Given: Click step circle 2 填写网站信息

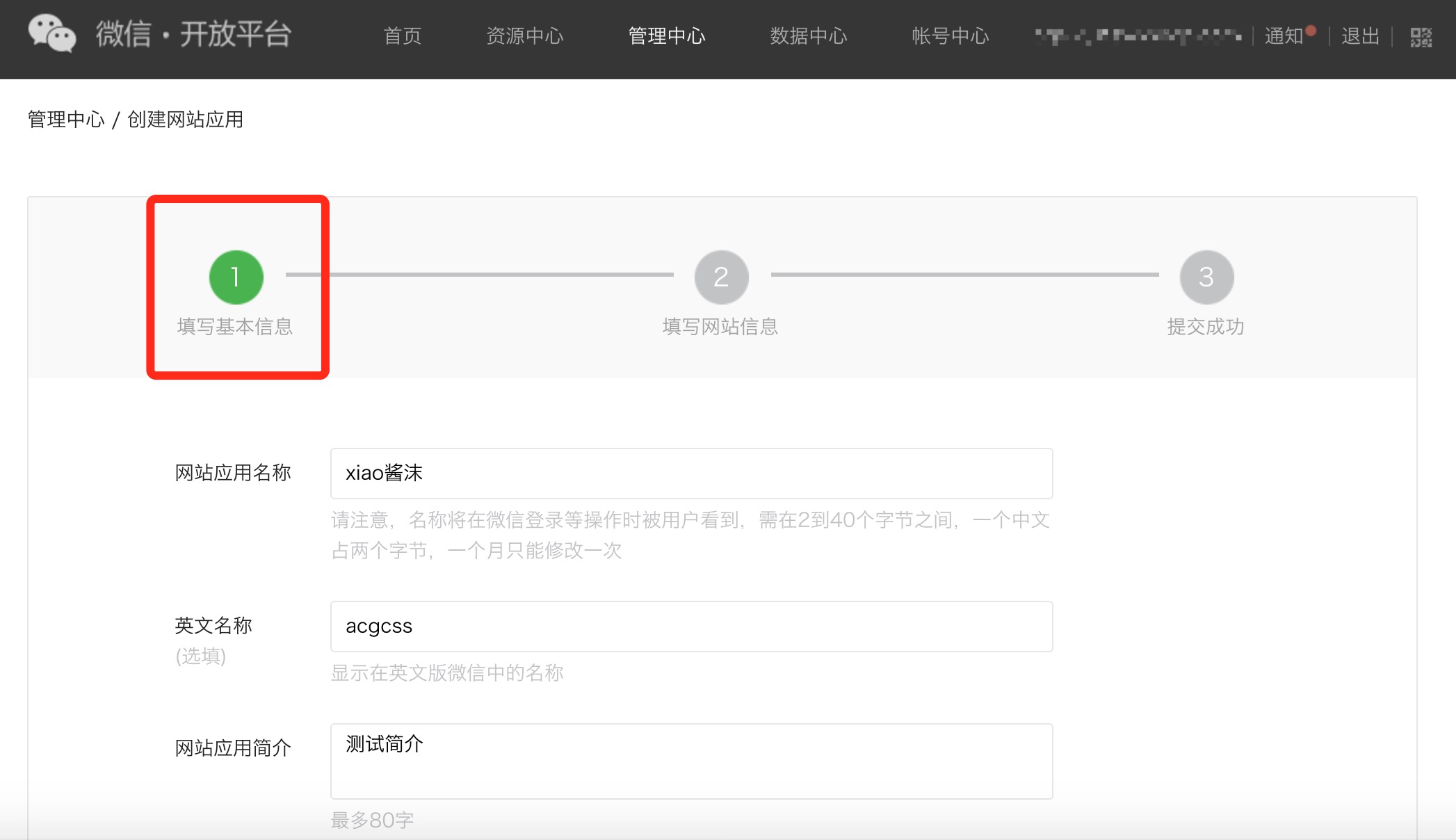Looking at the screenshot, I should click(x=721, y=276).
